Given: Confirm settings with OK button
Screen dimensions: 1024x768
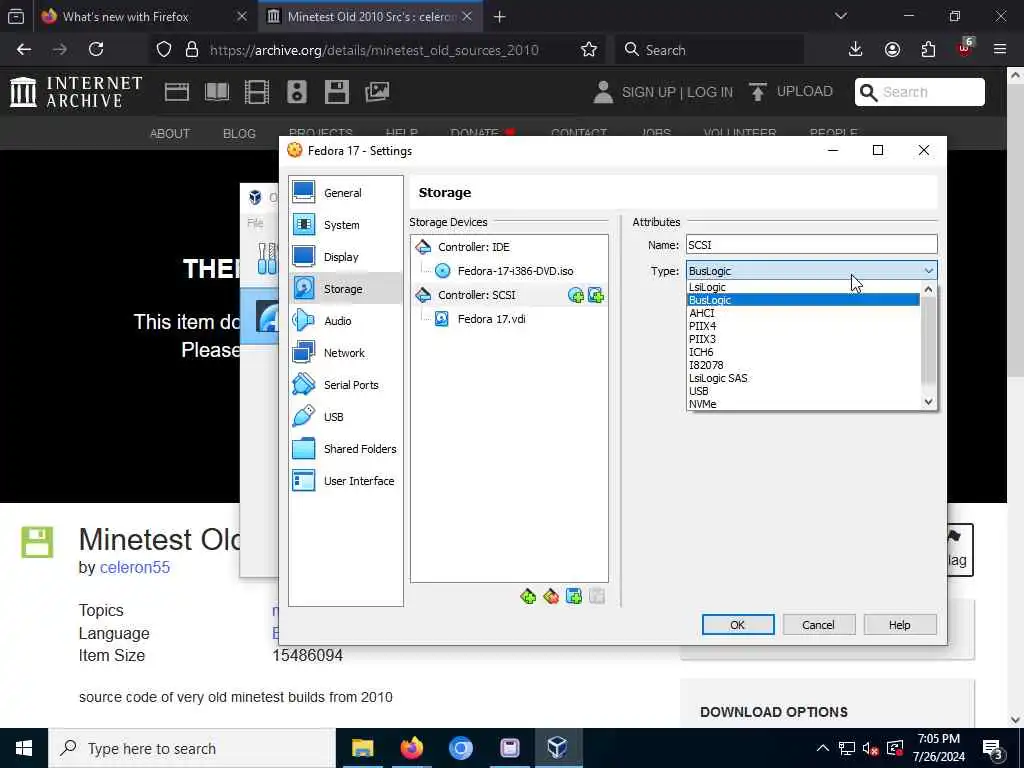Looking at the screenshot, I should (738, 625).
